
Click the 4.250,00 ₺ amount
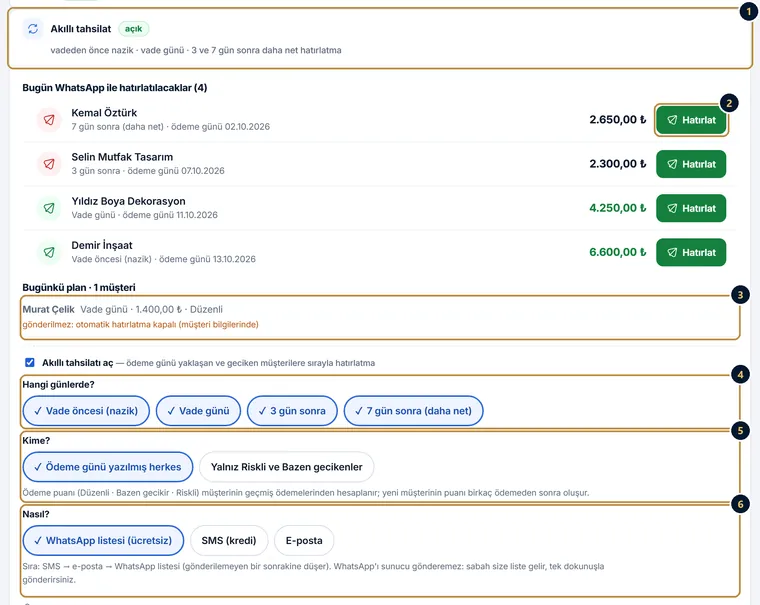[x=618, y=208]
